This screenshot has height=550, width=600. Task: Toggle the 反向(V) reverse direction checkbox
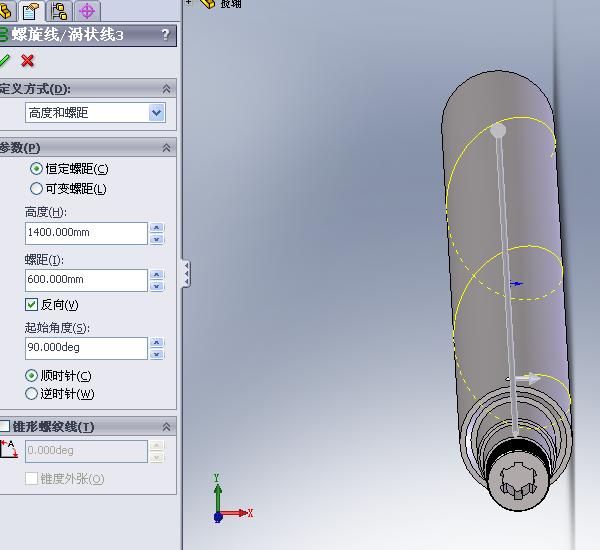pyautogui.click(x=31, y=305)
